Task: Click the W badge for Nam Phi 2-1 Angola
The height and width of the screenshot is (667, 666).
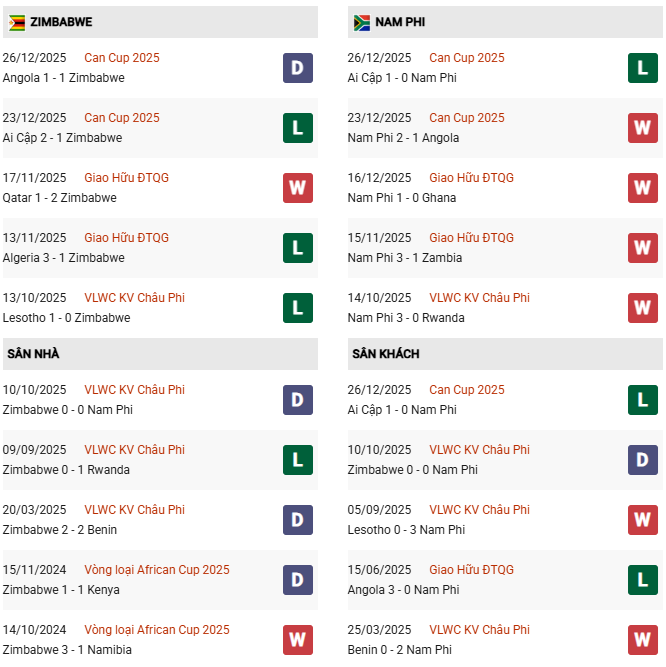Action: [x=642, y=128]
